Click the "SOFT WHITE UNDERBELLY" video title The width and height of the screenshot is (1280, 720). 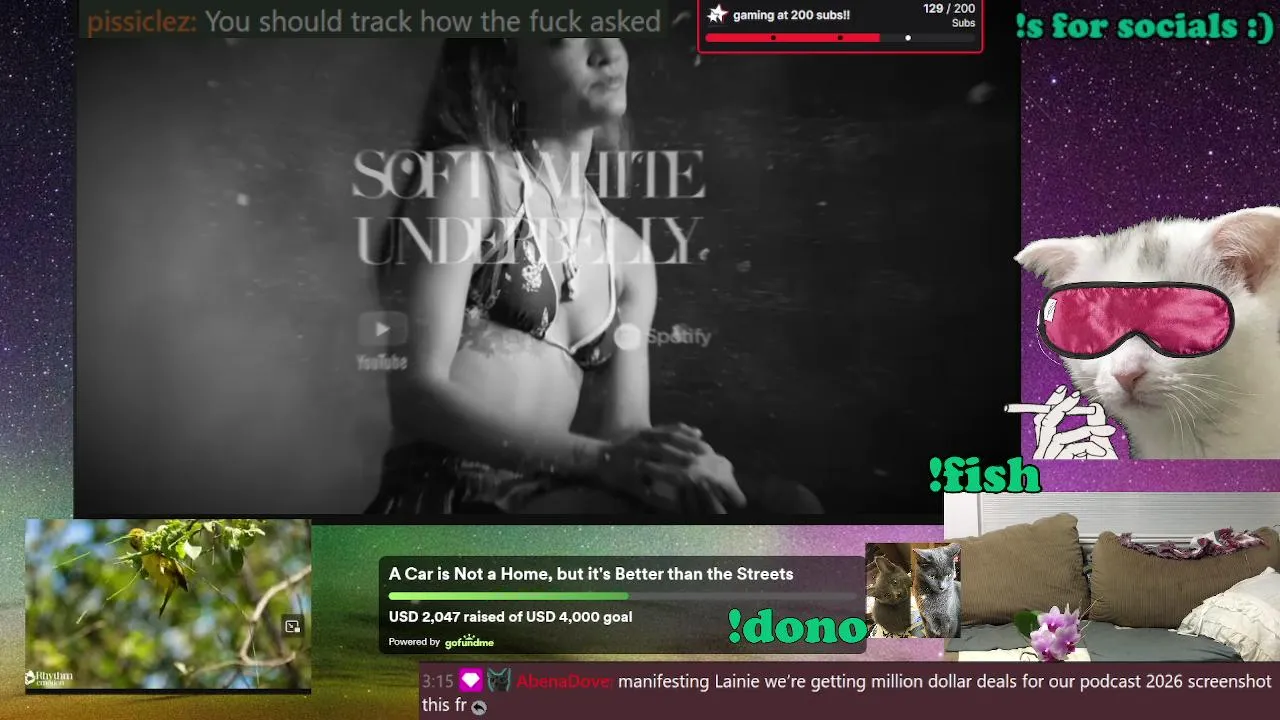coord(530,207)
